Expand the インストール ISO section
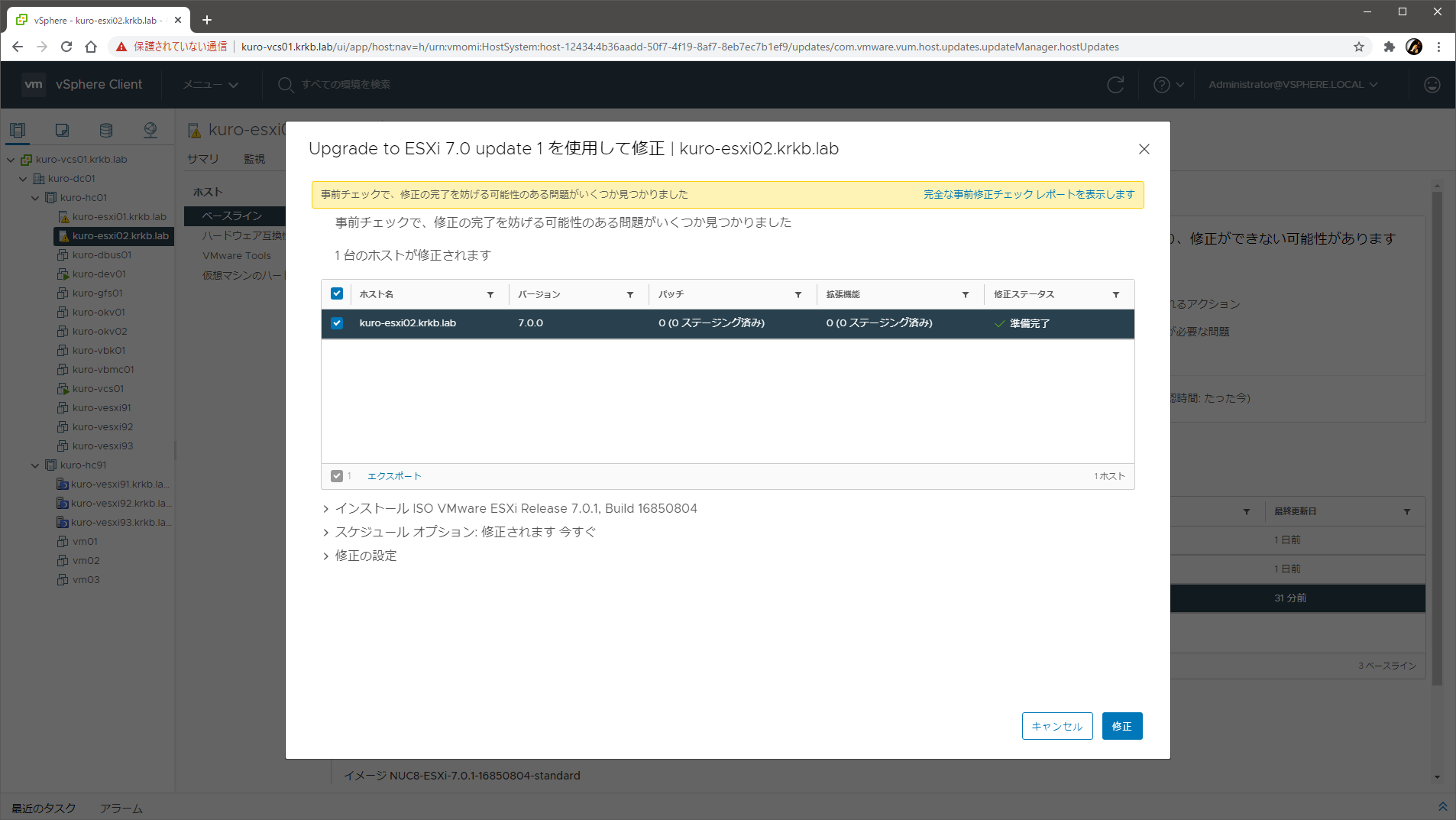This screenshot has height=820, width=1456. coord(326,509)
